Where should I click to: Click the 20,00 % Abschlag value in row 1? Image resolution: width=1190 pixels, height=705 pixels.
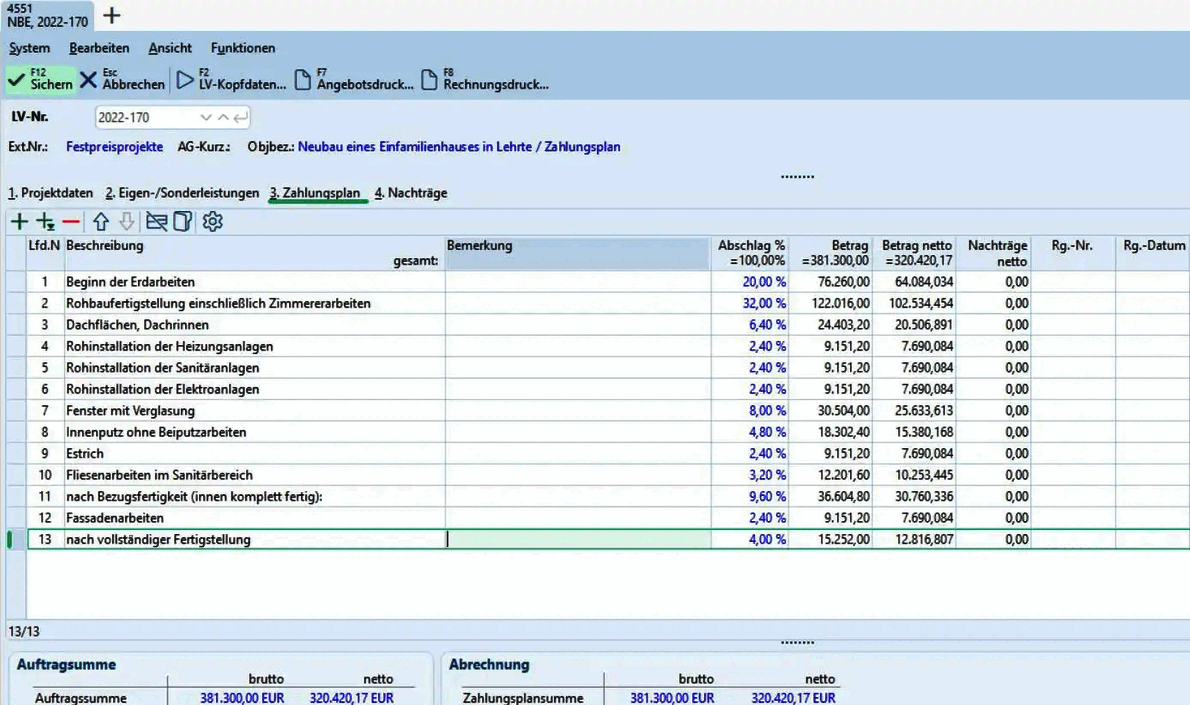tap(764, 282)
